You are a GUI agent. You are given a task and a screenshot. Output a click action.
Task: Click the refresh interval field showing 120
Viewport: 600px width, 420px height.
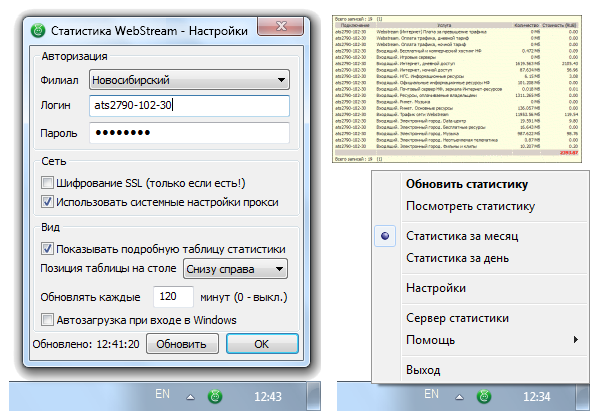pyautogui.click(x=173, y=296)
